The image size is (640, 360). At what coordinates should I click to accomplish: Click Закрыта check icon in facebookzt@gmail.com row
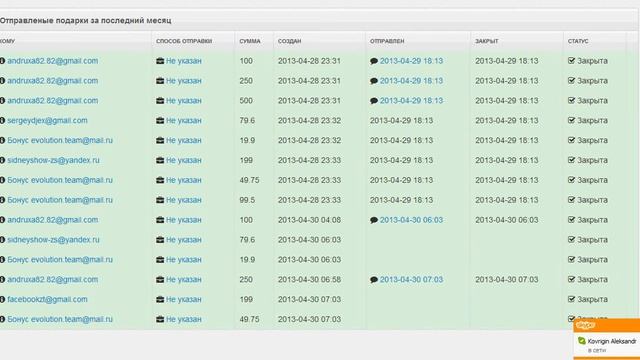click(x=571, y=299)
